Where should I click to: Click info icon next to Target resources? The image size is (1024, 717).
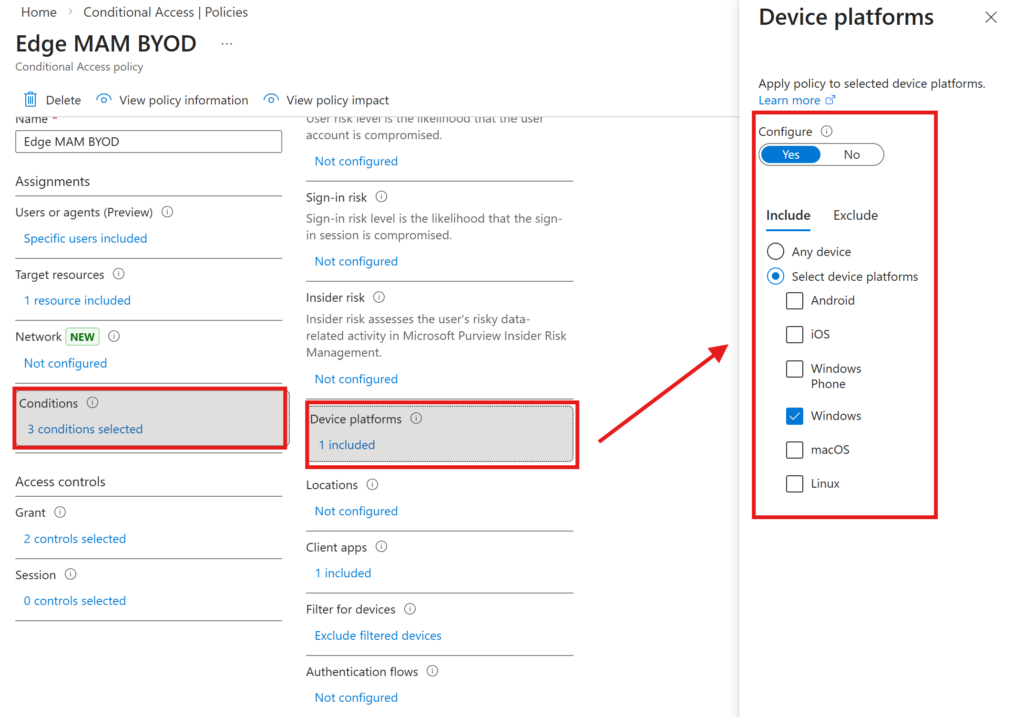pyautogui.click(x=119, y=275)
